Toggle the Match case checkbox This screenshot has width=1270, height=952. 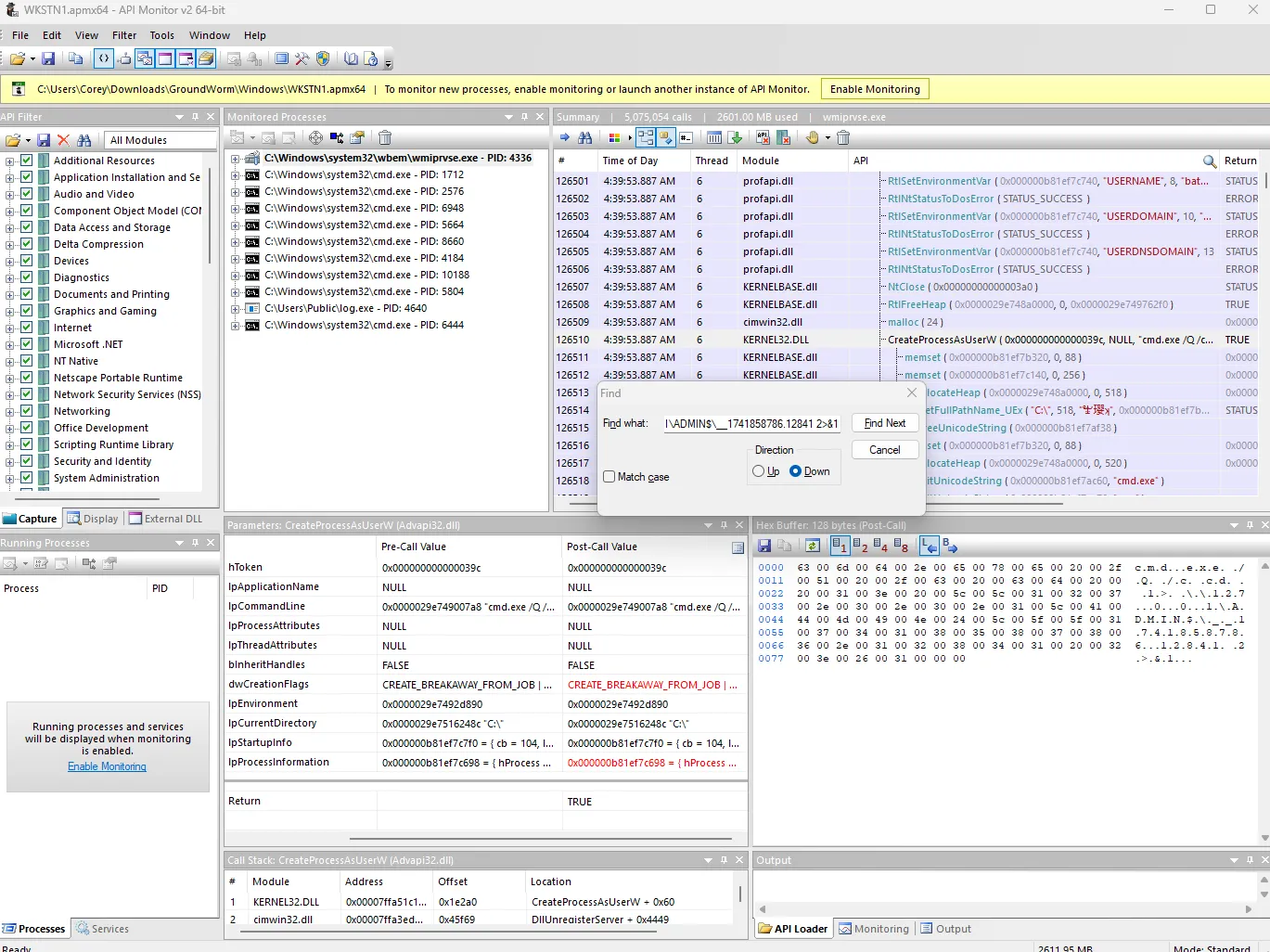click(x=609, y=476)
